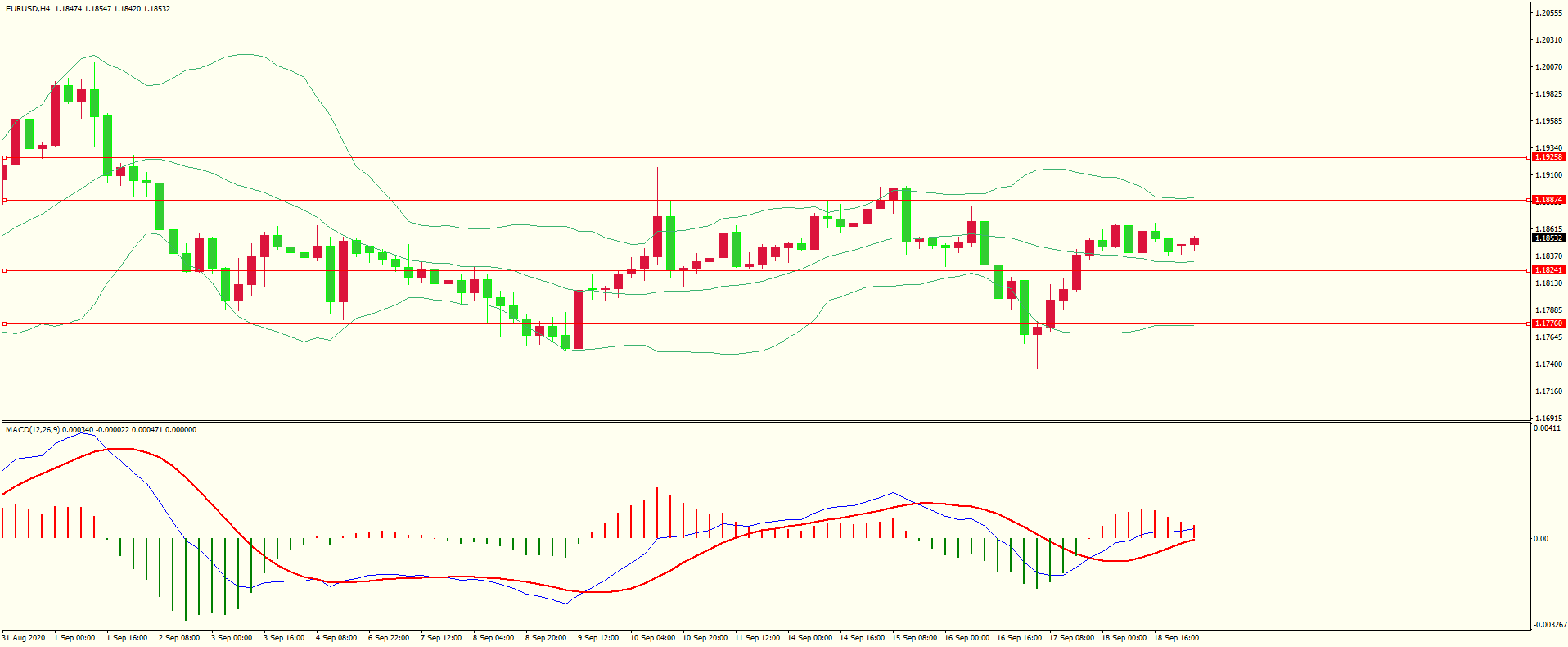Click the 16 Sep 00:00 time label
The height and width of the screenshot is (647, 1568).
pyautogui.click(x=966, y=638)
